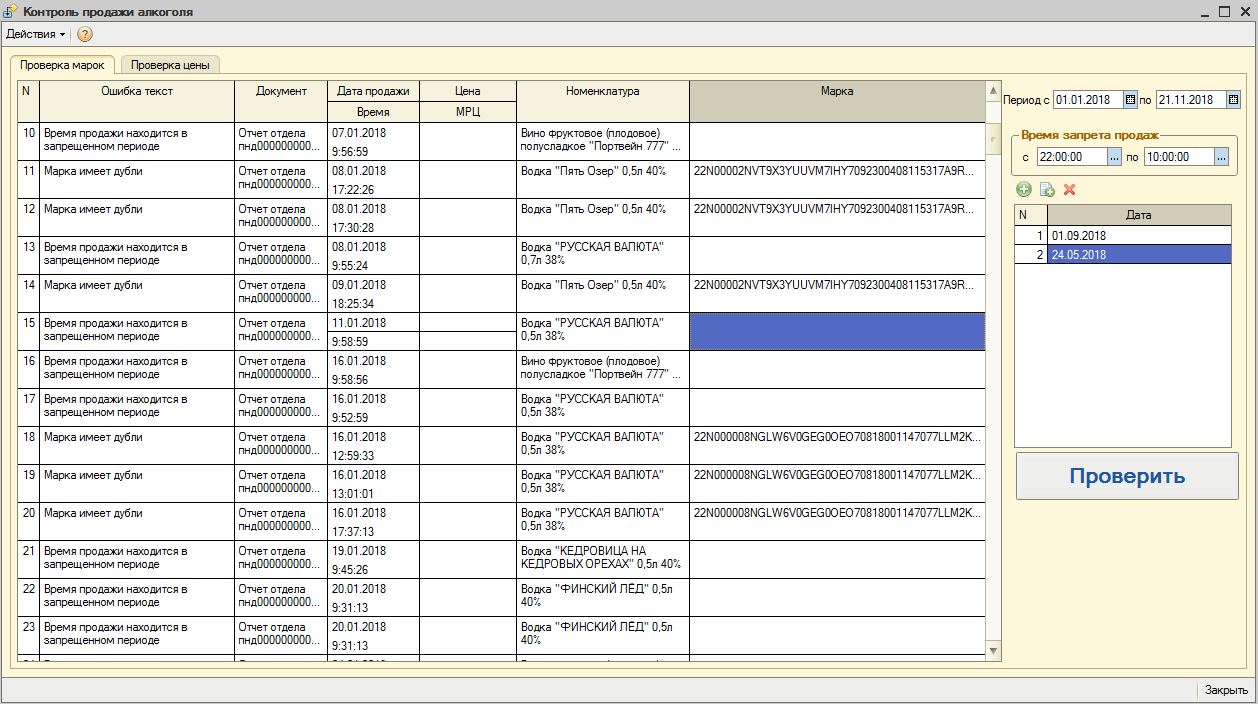Click the МРЦ column subheader

pos(468,112)
